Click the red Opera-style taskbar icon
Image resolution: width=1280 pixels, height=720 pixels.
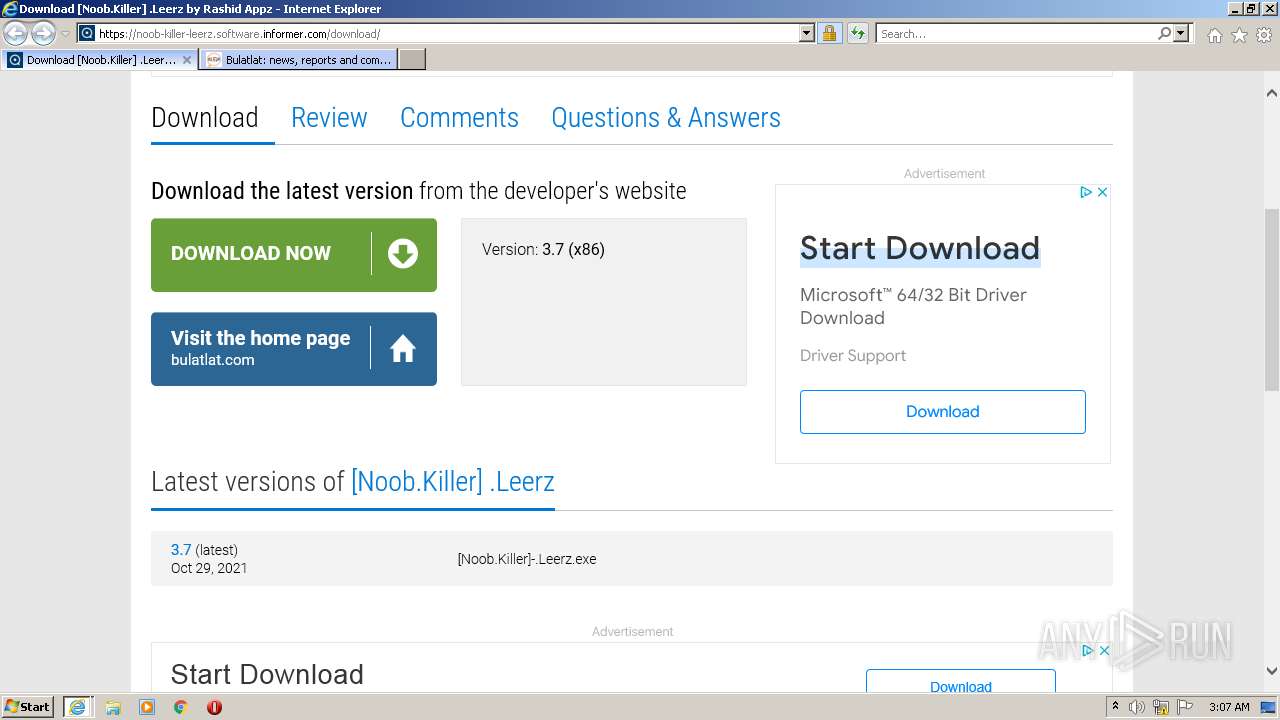tap(214, 707)
